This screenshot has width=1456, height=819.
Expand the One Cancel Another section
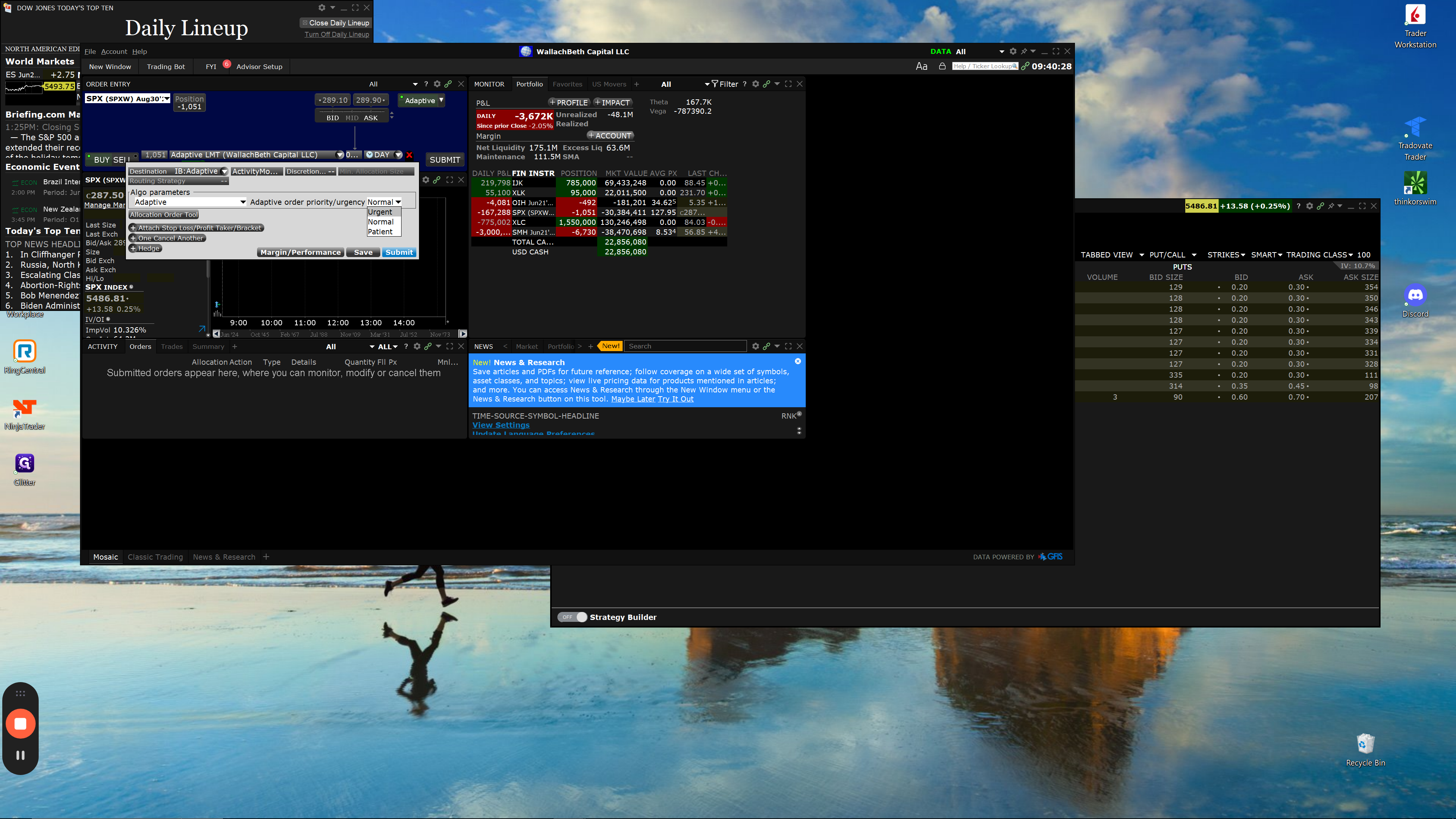pyautogui.click(x=167, y=238)
